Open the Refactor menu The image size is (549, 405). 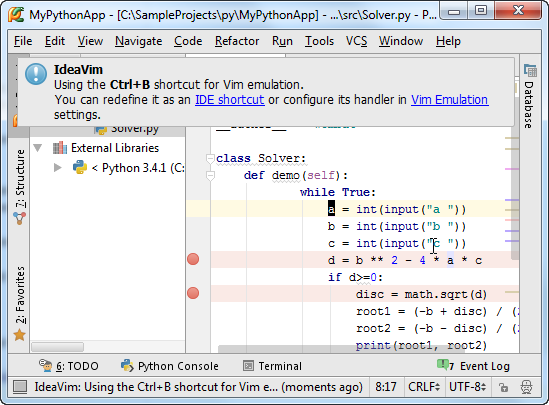pos(237,41)
